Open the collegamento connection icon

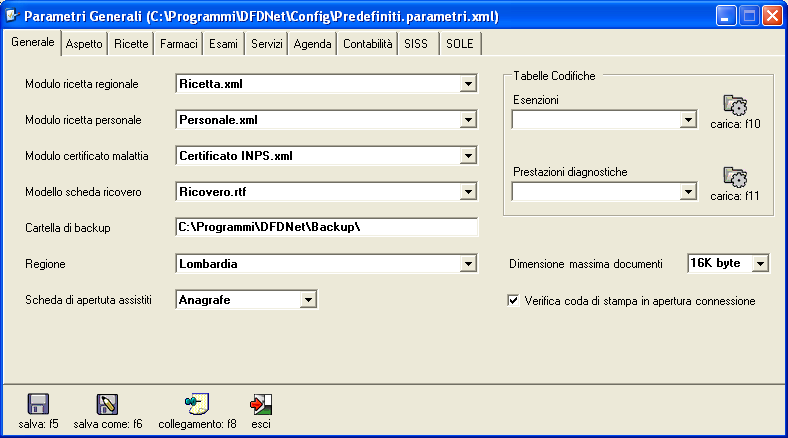pyautogui.click(x=197, y=404)
